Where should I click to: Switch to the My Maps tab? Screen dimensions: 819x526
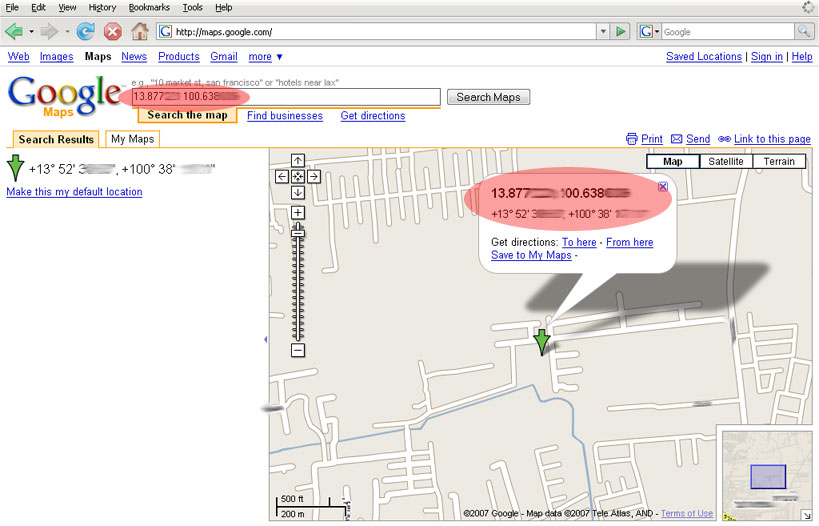(x=132, y=139)
